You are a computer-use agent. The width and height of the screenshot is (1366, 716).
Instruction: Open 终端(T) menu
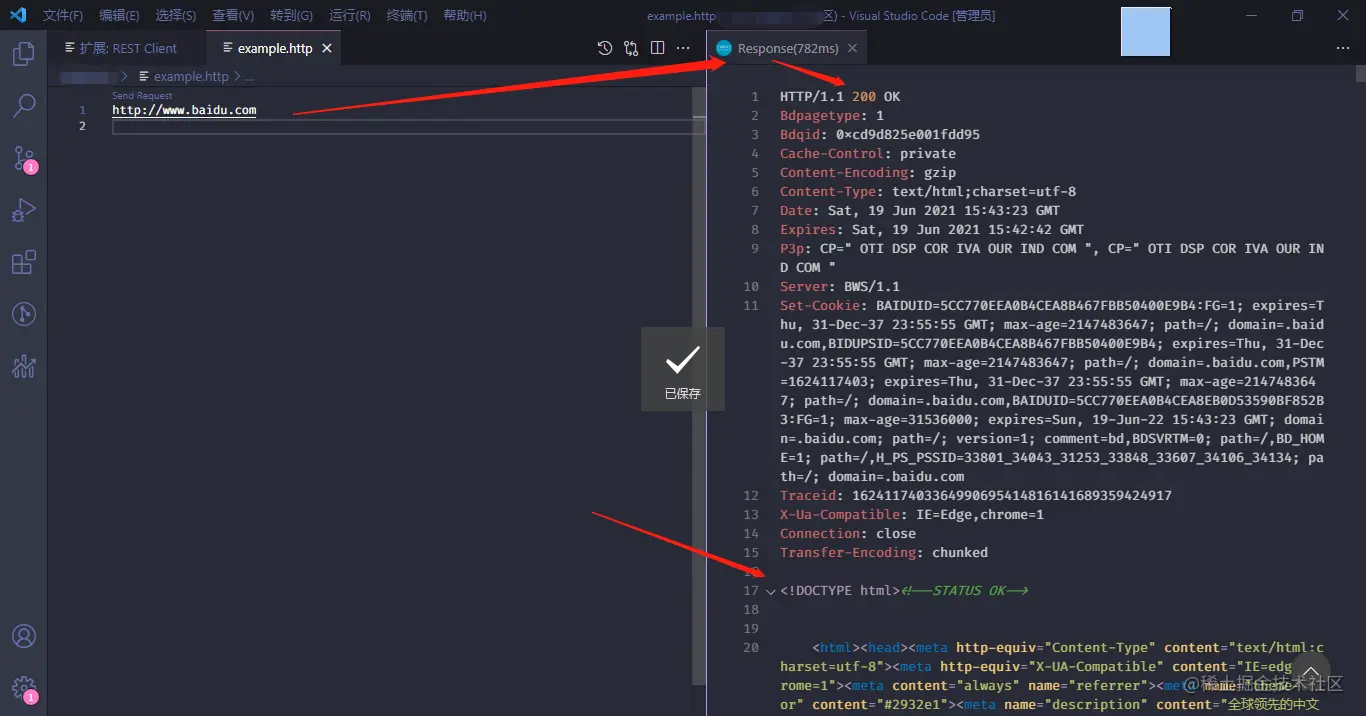(x=407, y=16)
